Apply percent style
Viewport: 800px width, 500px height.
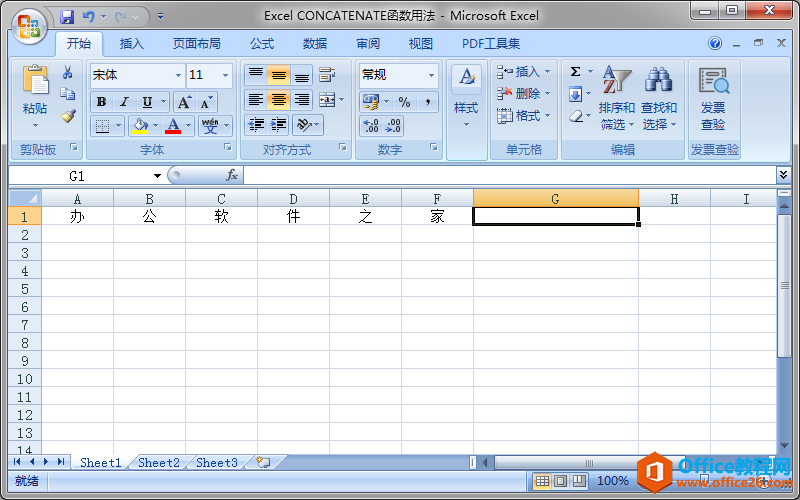[x=405, y=102]
